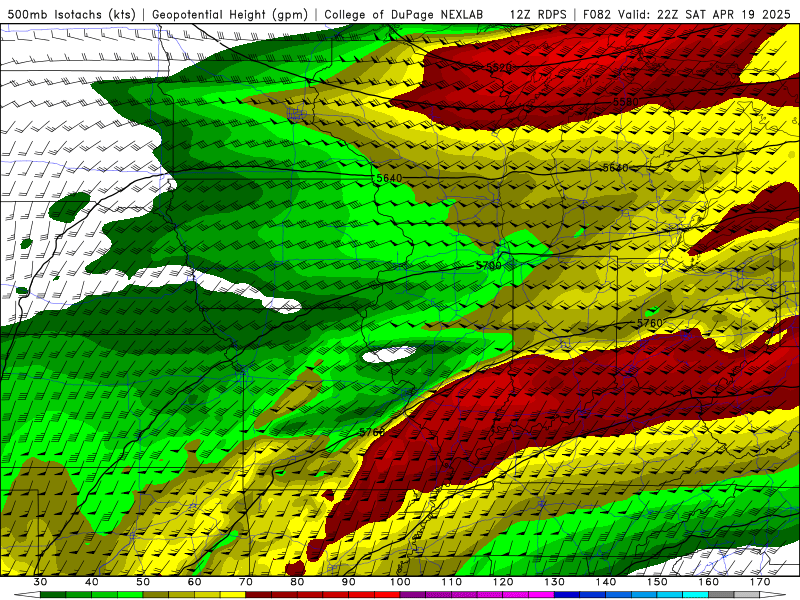The image size is (800, 600).
Task: Click the 5580 height contour label
Action: tap(626, 102)
